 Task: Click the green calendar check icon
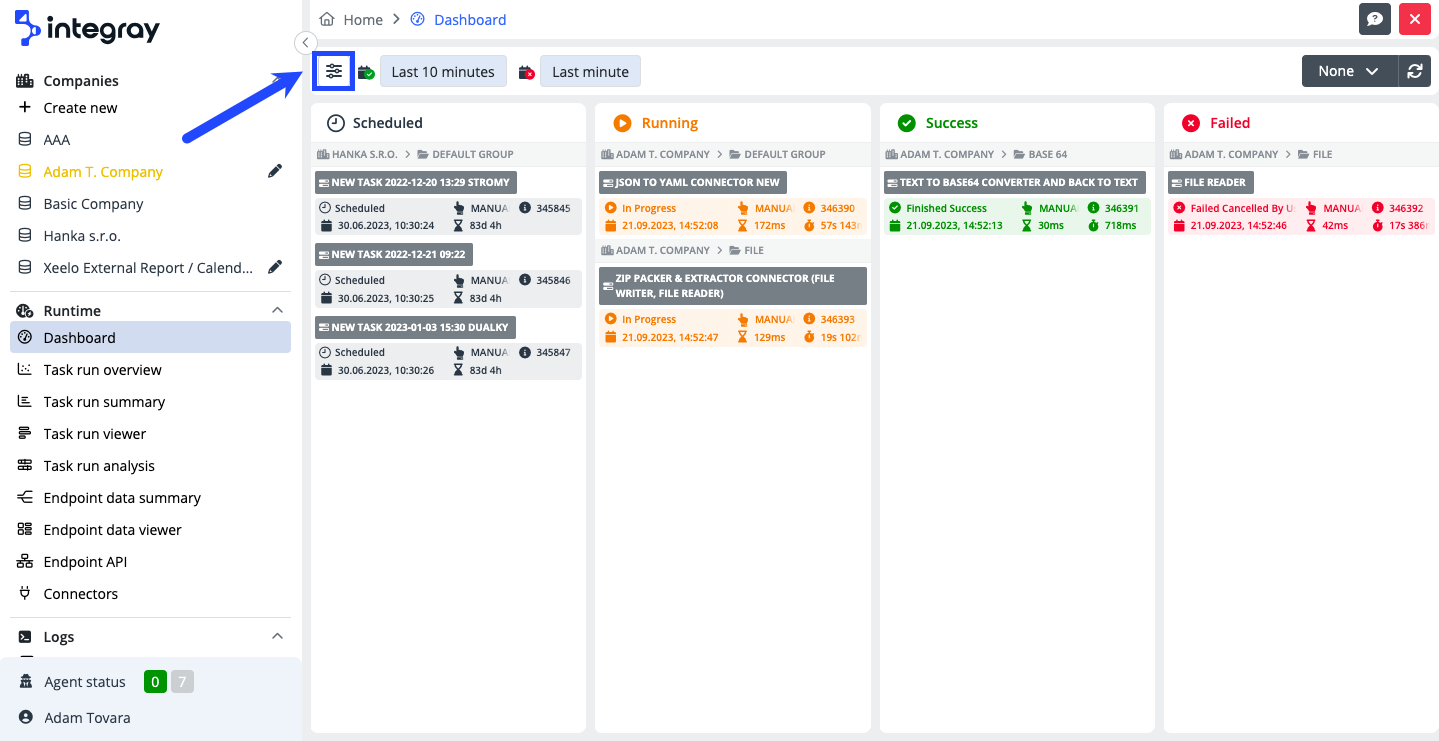pyautogui.click(x=365, y=70)
